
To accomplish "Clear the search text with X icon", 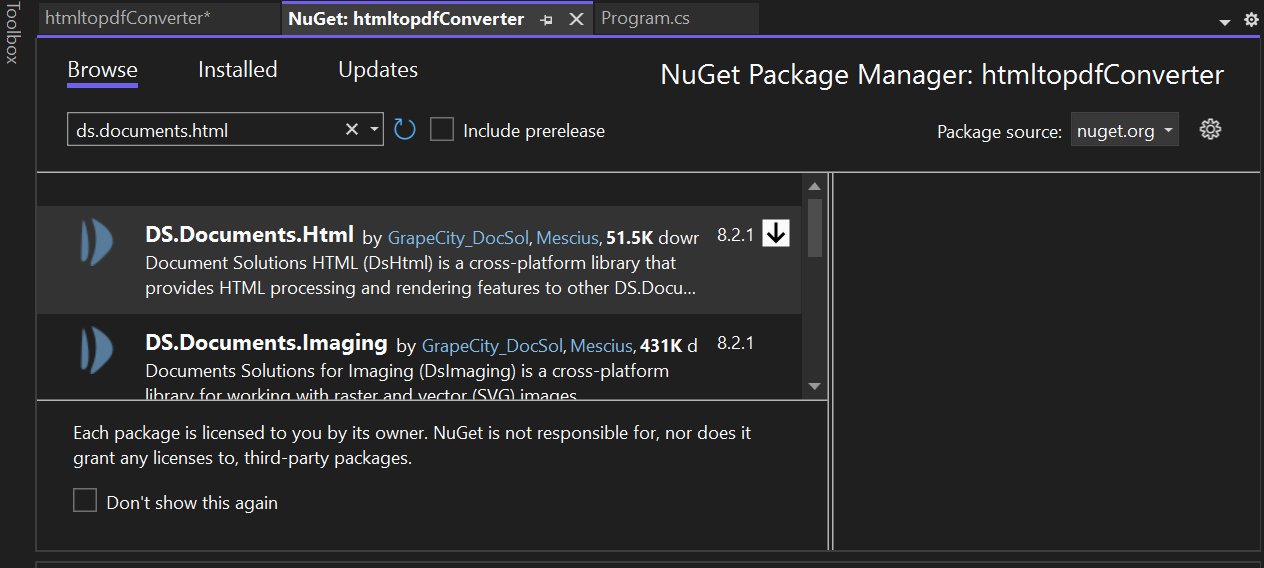I will (352, 129).
